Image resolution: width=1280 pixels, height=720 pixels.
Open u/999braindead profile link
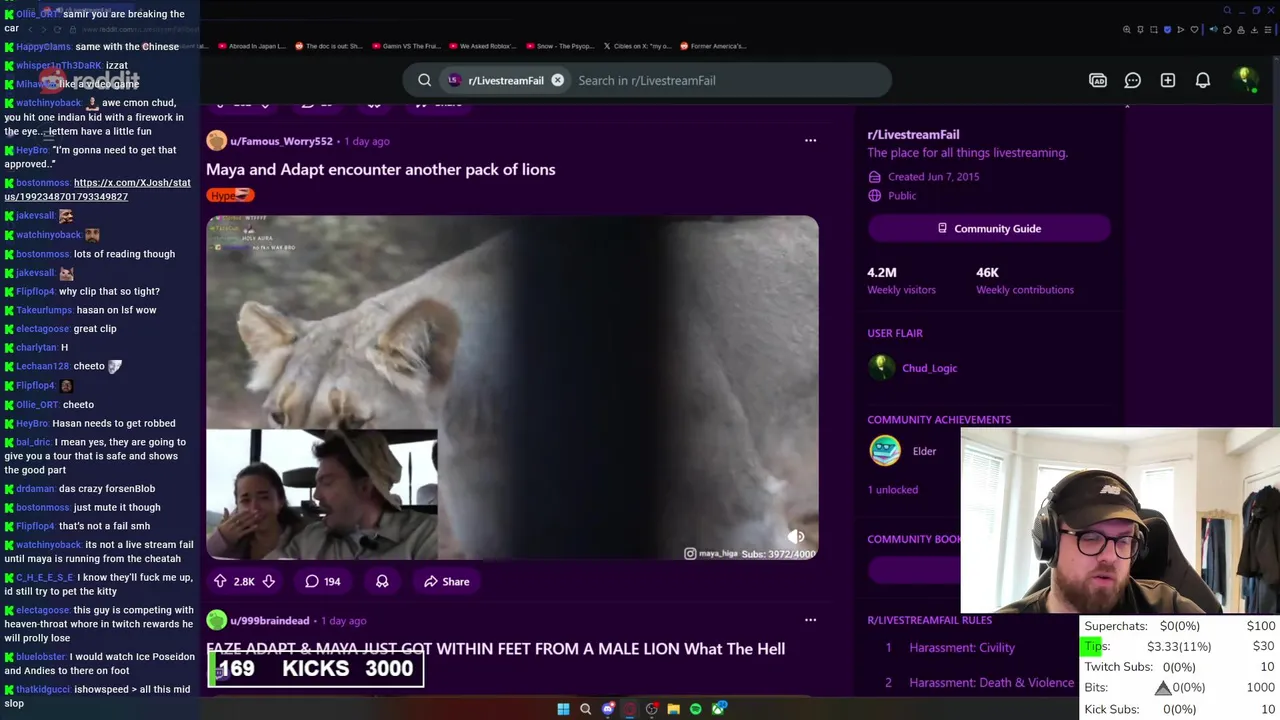(x=269, y=620)
